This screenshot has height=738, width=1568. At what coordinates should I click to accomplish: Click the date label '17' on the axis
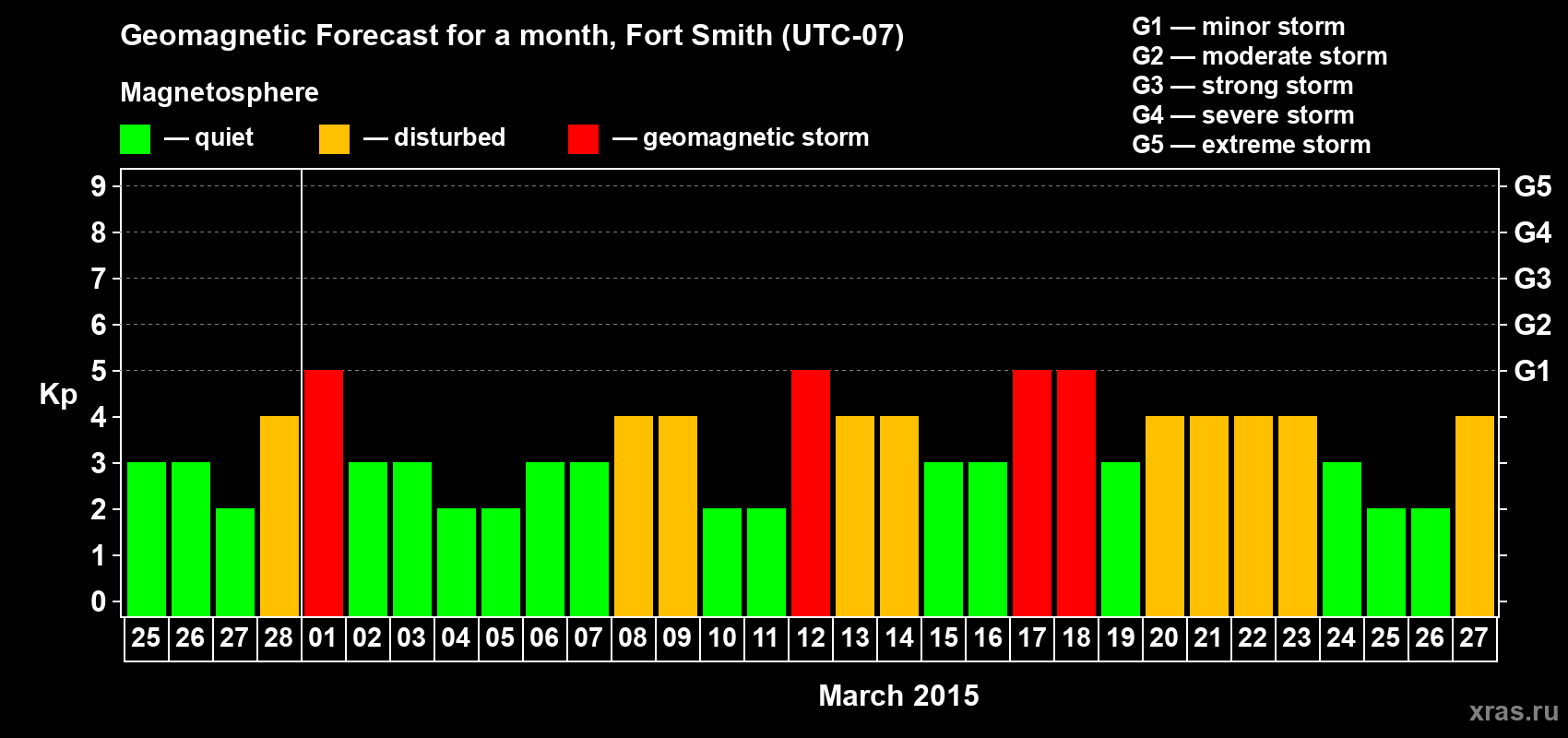tap(1032, 638)
